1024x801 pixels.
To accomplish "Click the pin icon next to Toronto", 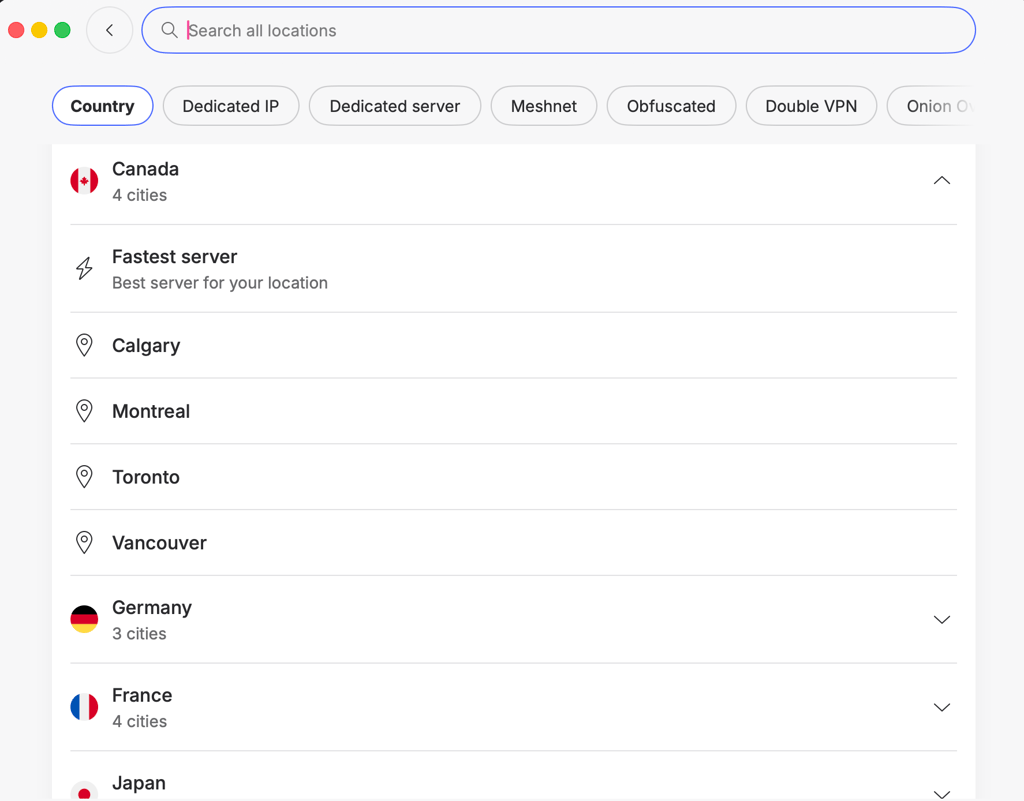I will click(x=84, y=477).
